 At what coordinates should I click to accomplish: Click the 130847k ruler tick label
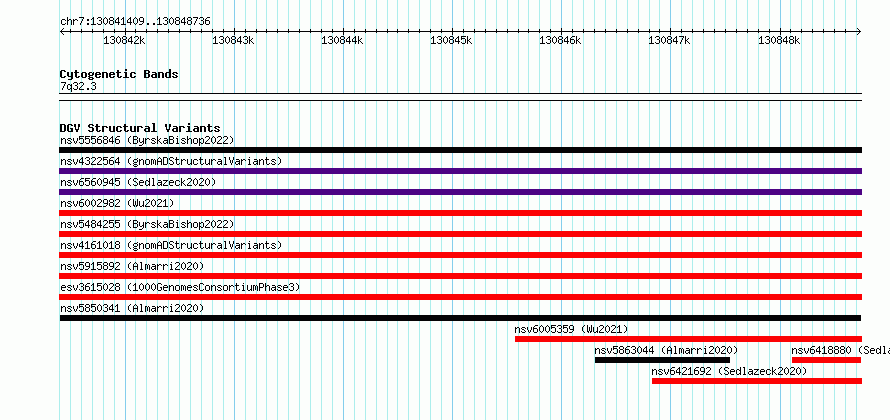pyautogui.click(x=669, y=40)
